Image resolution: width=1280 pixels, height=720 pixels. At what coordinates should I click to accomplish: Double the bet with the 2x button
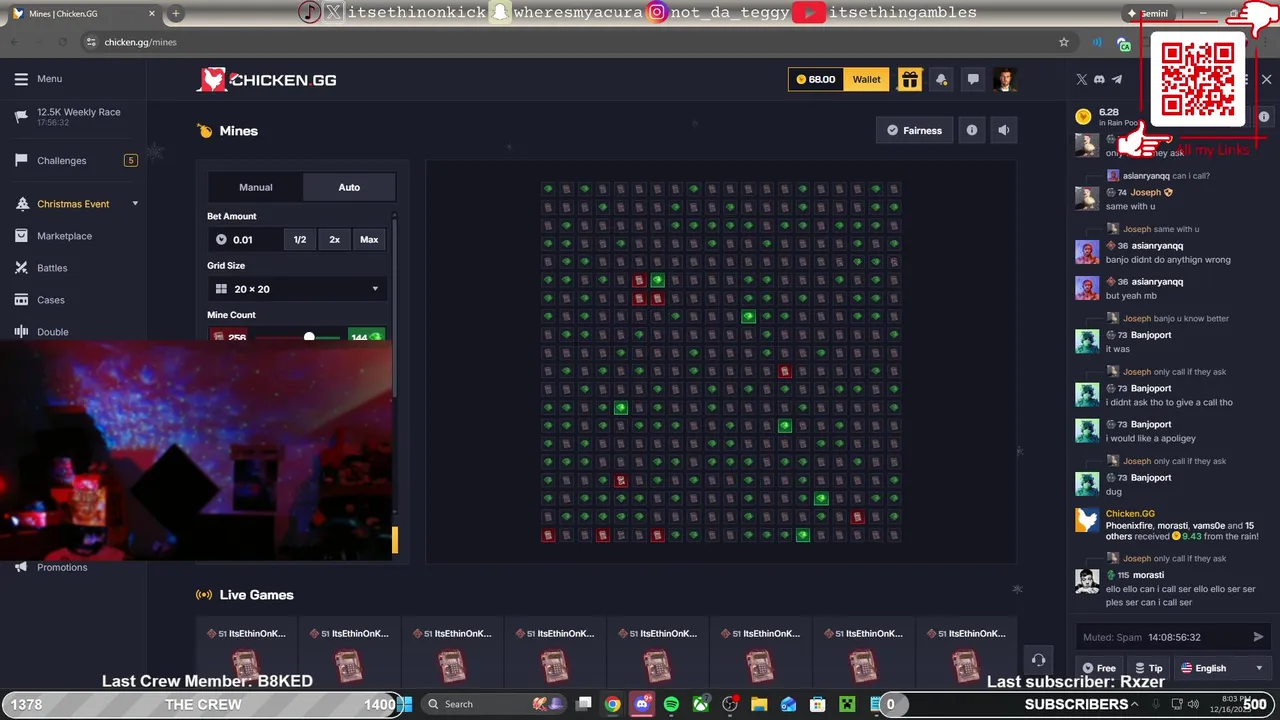[334, 240]
